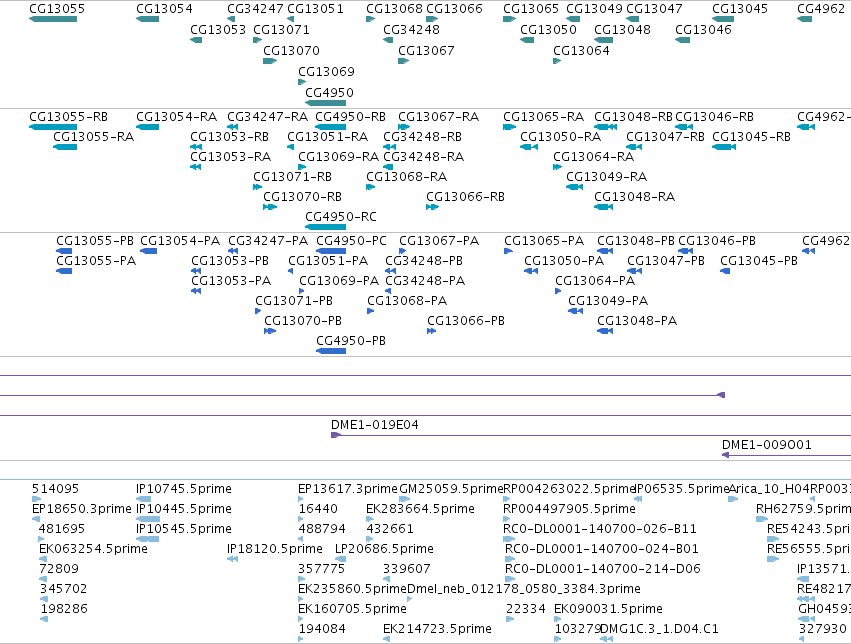Select the CG4950-PC protein bar
Viewport: 851px width, 644px height.
click(x=331, y=251)
